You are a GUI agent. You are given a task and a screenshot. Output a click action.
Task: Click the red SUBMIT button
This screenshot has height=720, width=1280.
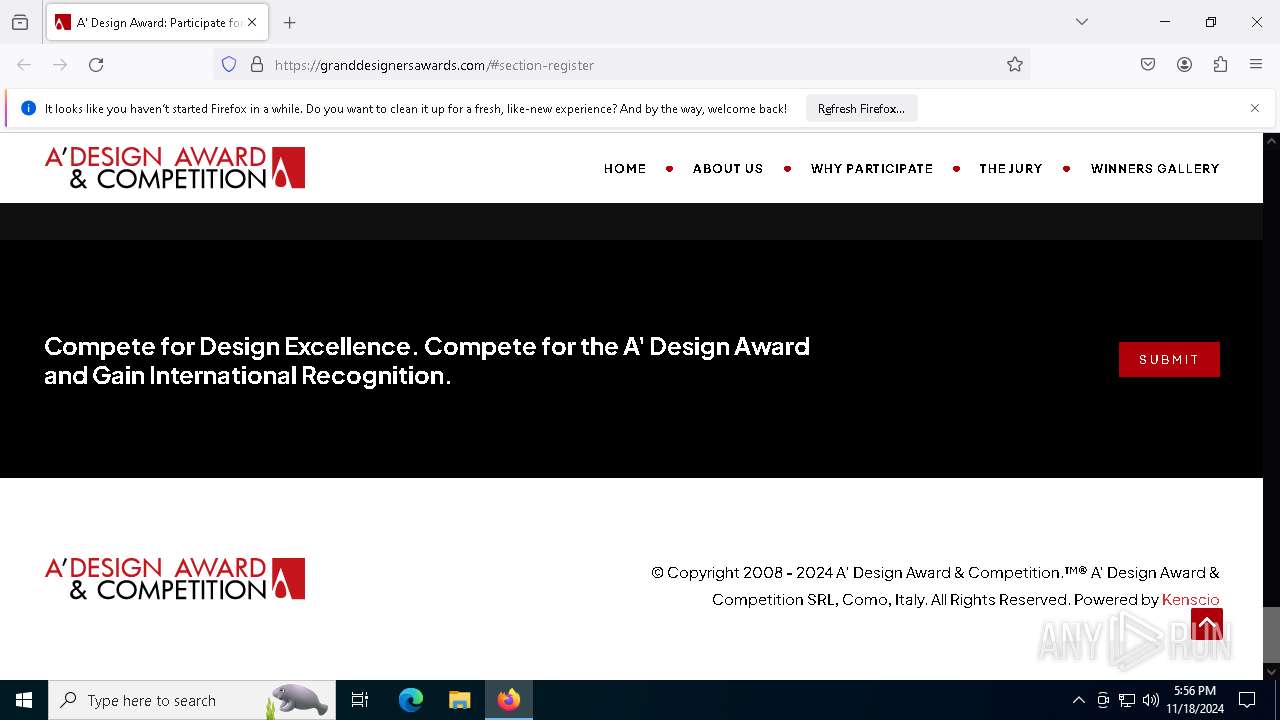pyautogui.click(x=1169, y=360)
